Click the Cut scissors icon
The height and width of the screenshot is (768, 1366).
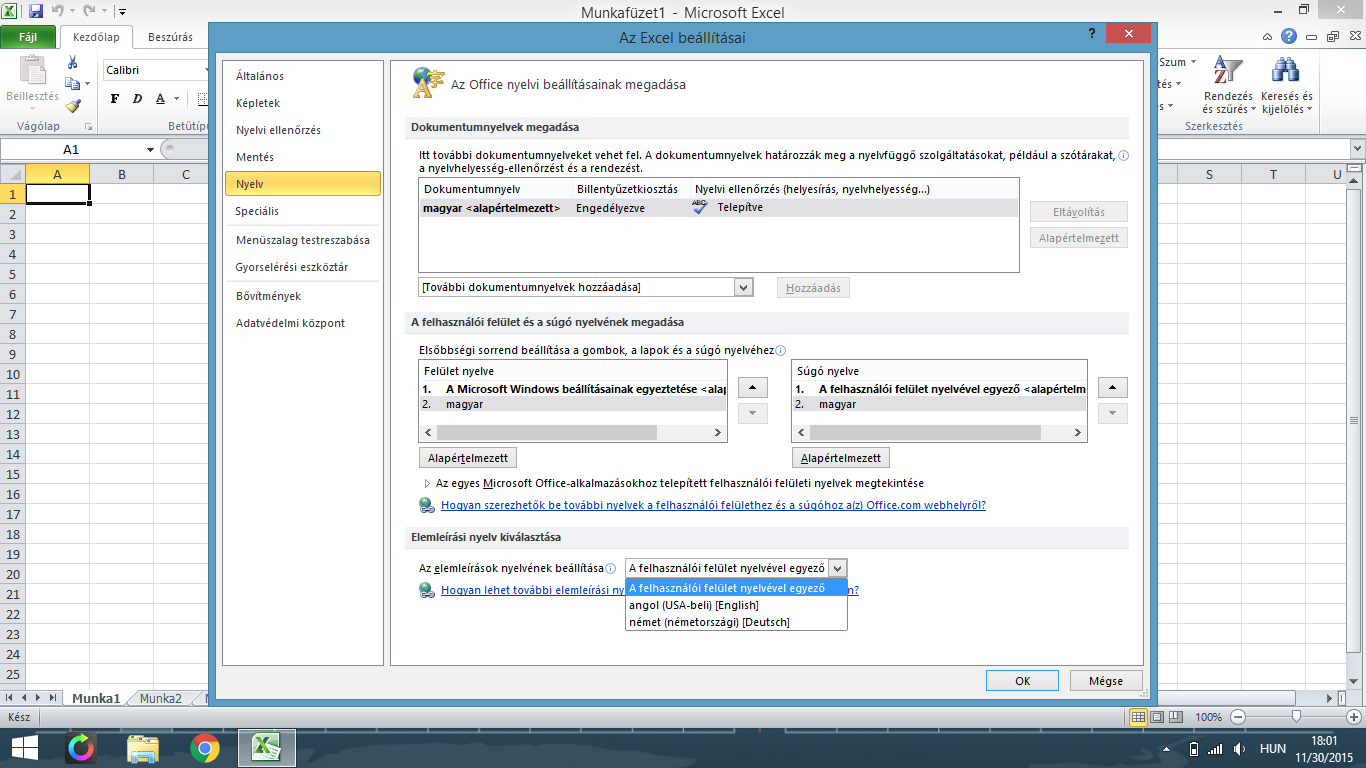(72, 62)
